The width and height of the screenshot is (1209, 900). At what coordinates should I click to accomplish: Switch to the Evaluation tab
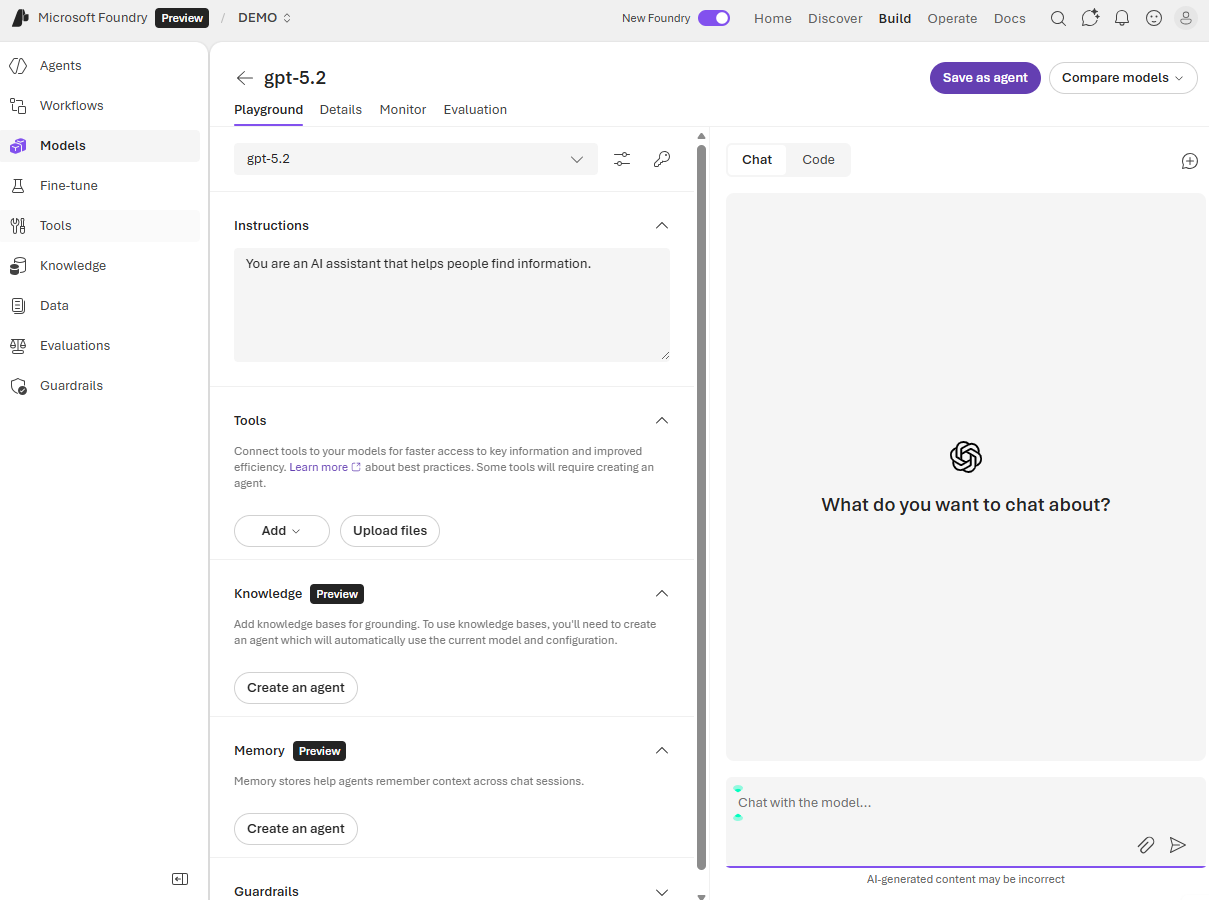pos(475,110)
